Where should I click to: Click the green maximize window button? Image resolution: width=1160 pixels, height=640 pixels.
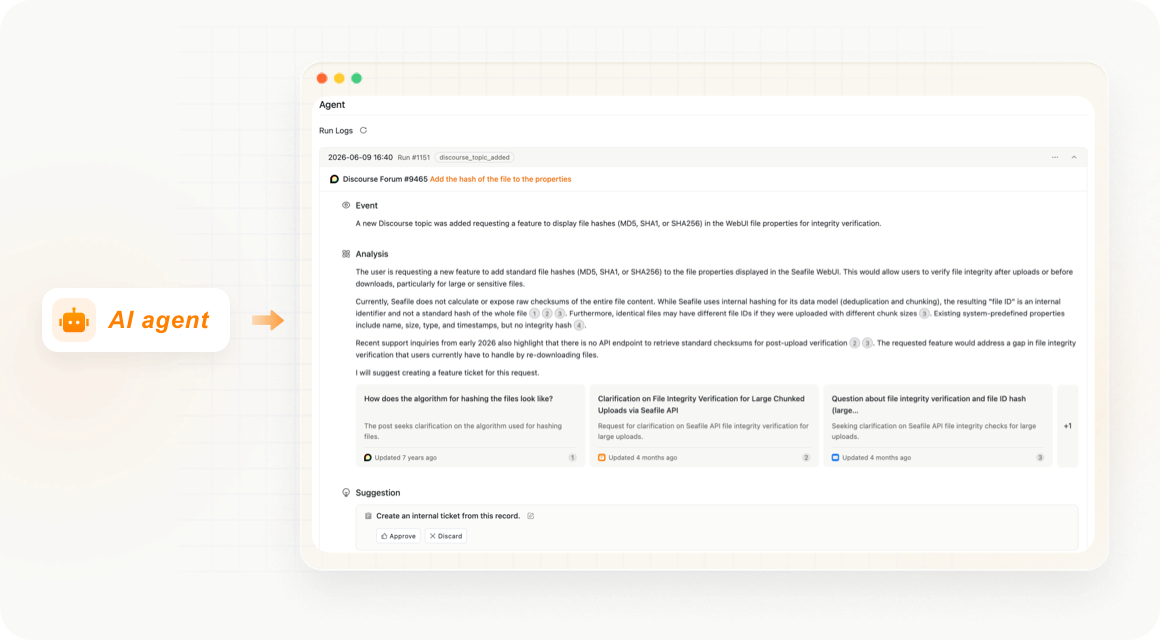357,78
